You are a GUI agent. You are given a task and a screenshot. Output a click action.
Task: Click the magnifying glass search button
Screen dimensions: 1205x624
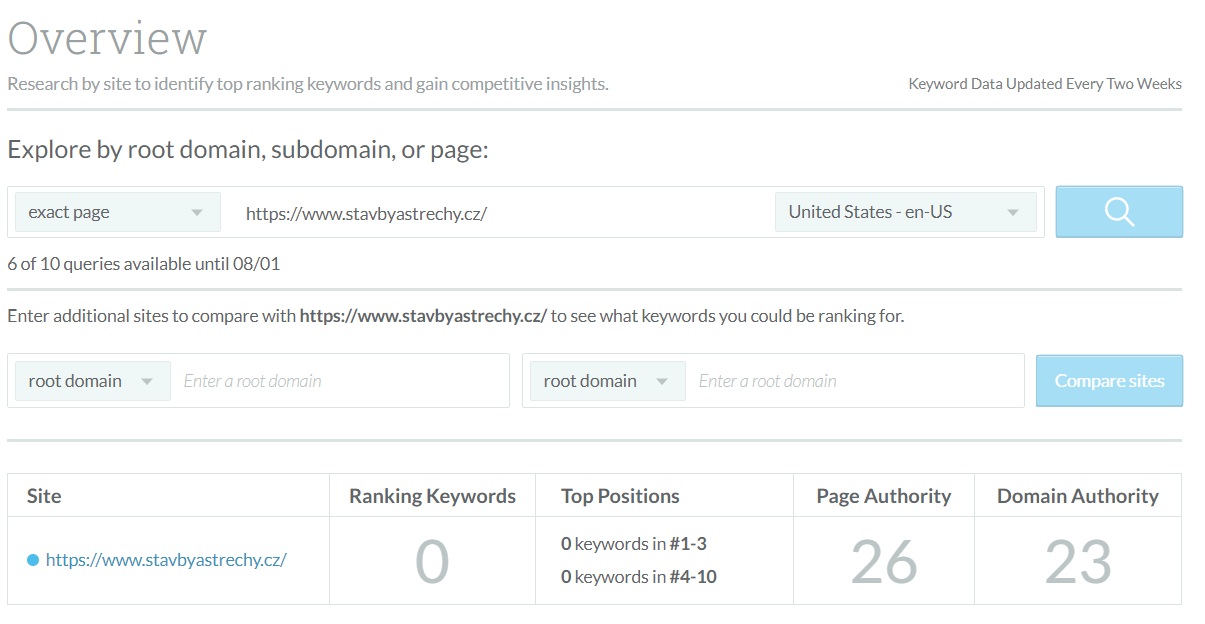pyautogui.click(x=1119, y=212)
